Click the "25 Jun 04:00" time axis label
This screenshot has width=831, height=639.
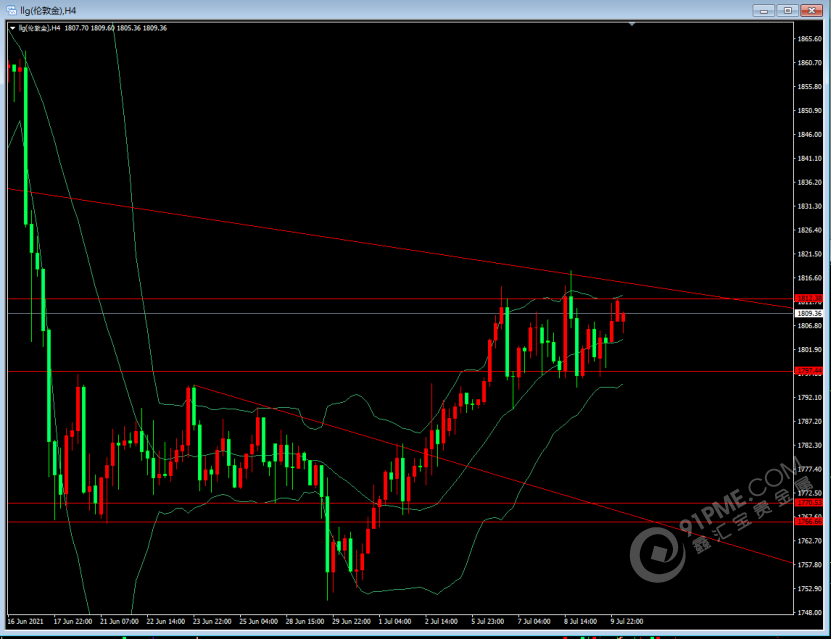point(259,621)
